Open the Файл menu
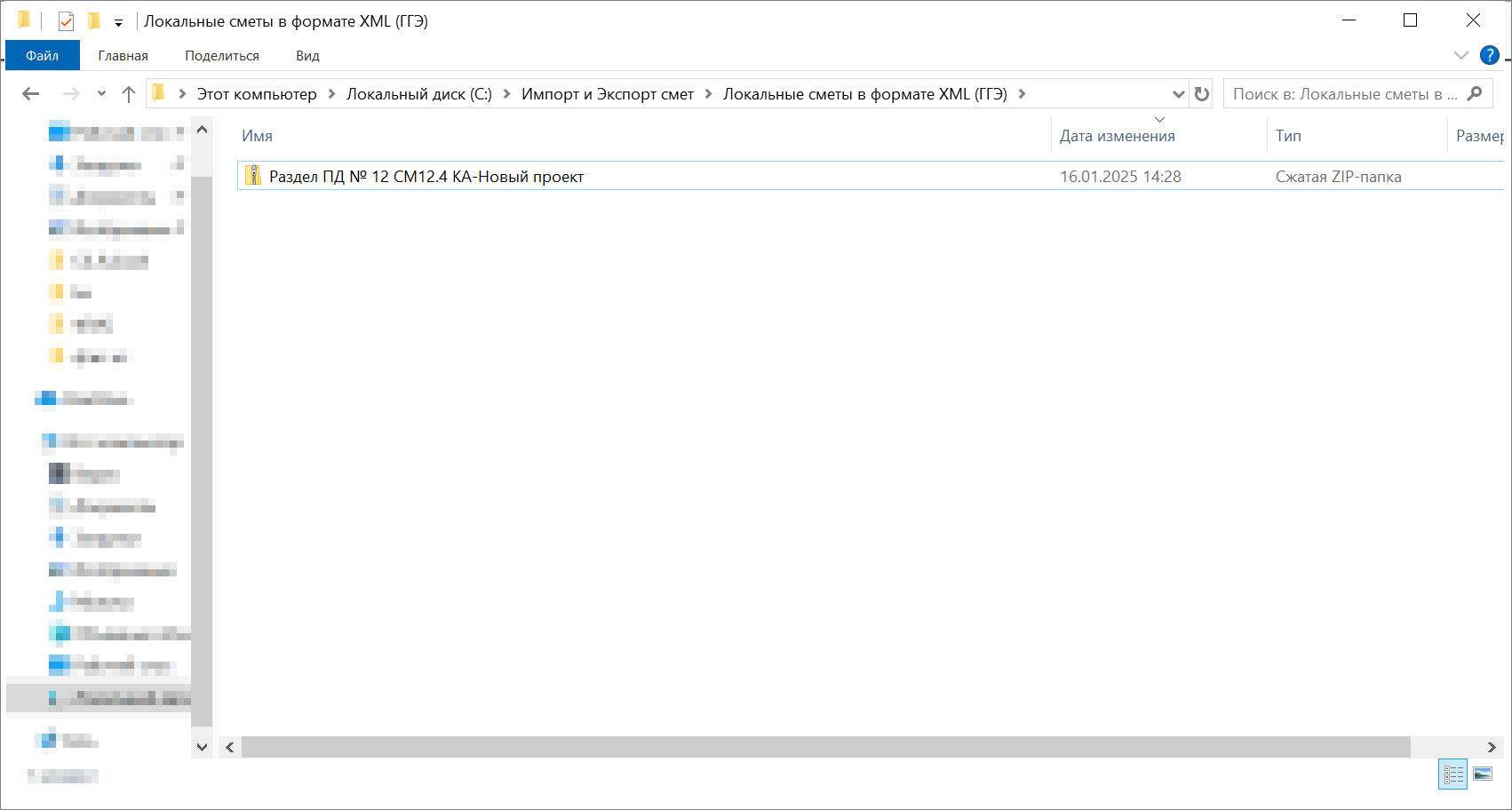This screenshot has width=1512, height=810. pos(42,55)
